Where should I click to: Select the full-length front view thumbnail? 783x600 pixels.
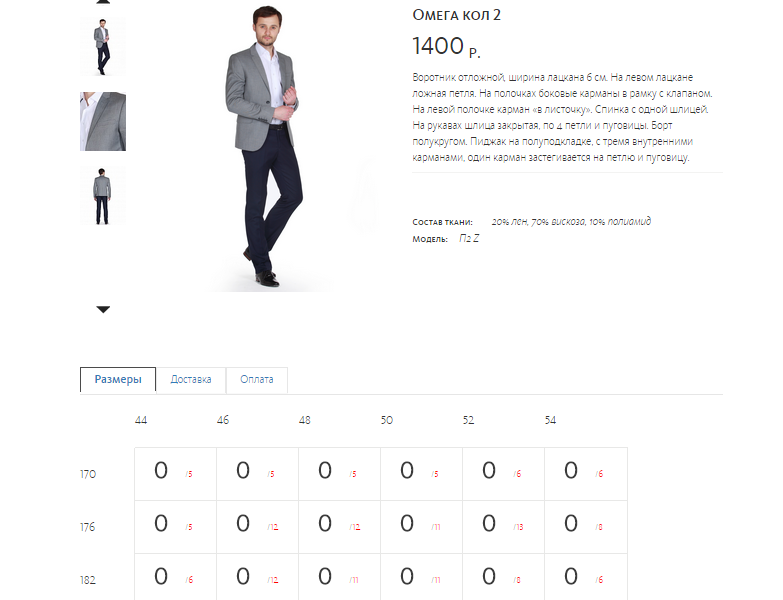(103, 47)
